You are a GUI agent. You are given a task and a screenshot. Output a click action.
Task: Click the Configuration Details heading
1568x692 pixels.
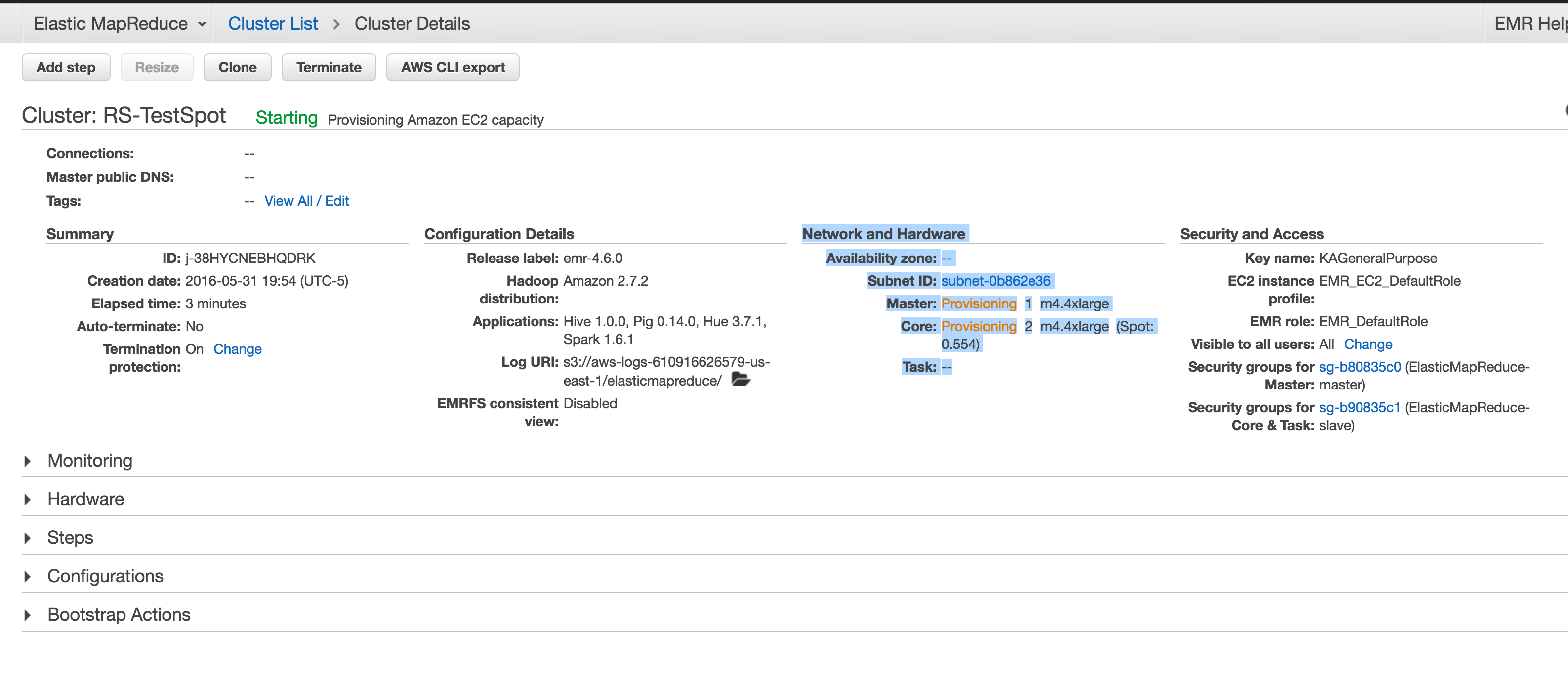tap(498, 234)
